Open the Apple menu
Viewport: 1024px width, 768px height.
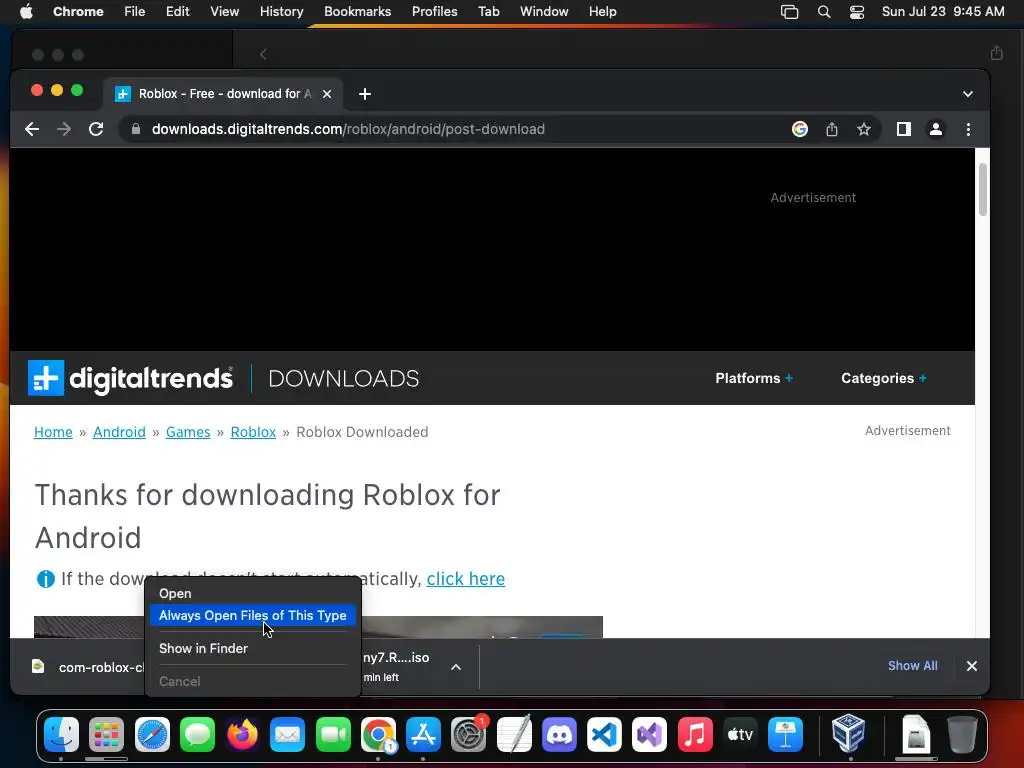coord(26,12)
